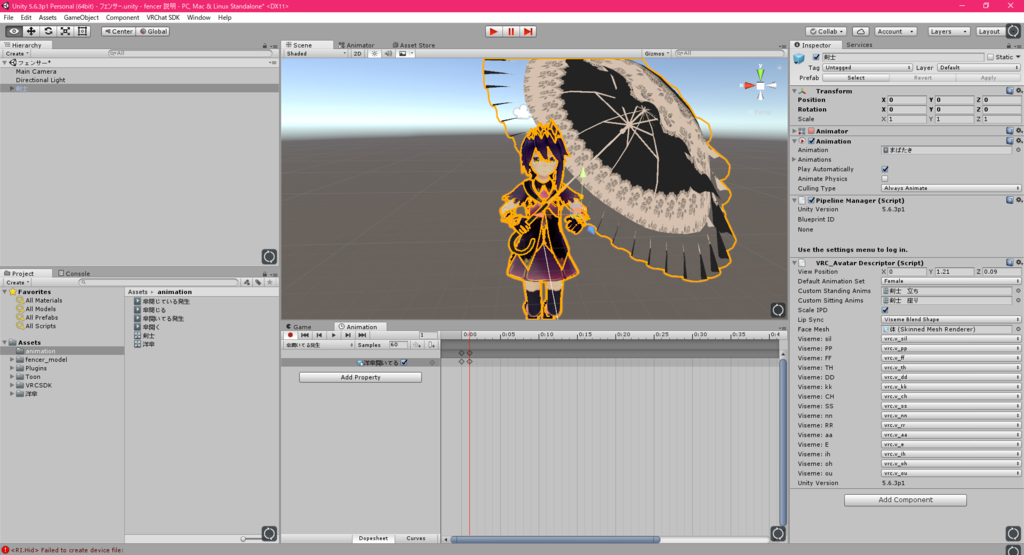Viewport: 1024px width, 555px height.
Task: Click the Project search by type icon
Action: pyautogui.click(x=247, y=282)
